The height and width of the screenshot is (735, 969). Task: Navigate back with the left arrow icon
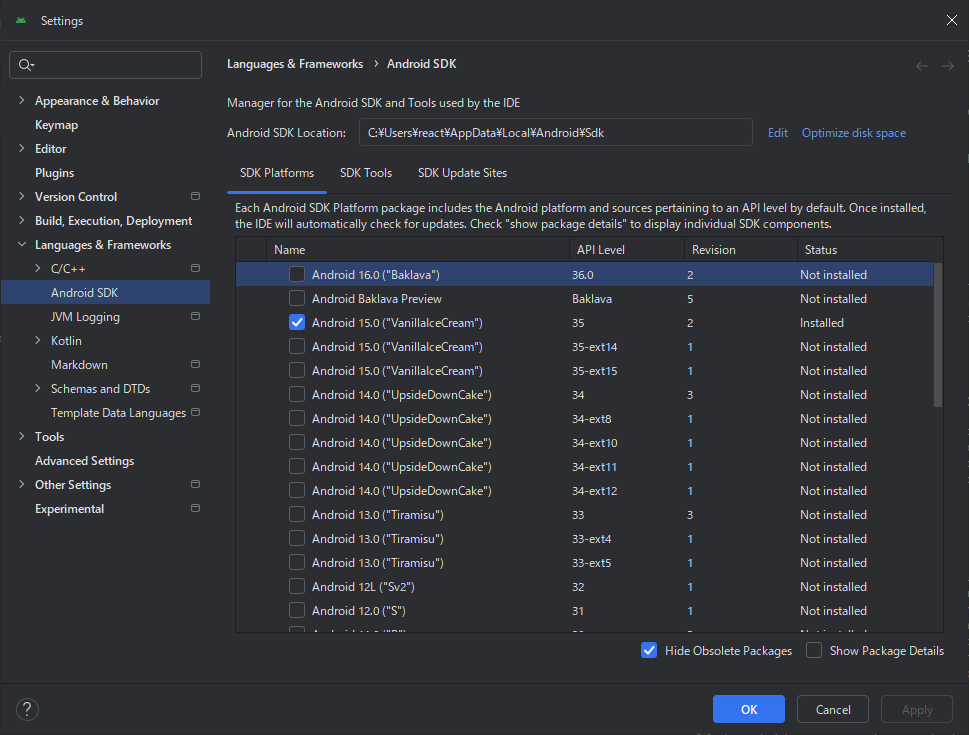[x=921, y=66]
